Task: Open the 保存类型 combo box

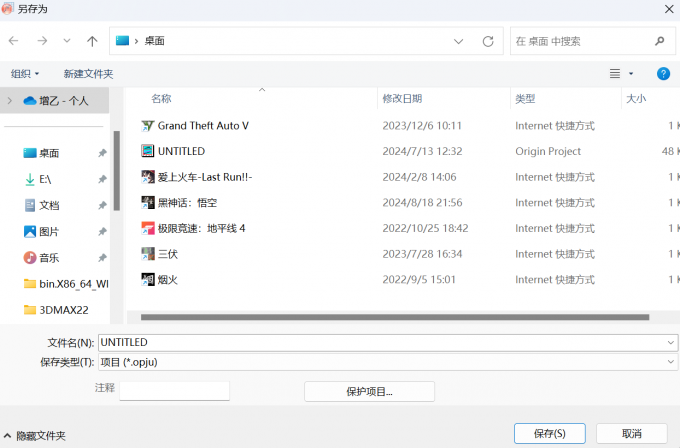Action: point(388,362)
